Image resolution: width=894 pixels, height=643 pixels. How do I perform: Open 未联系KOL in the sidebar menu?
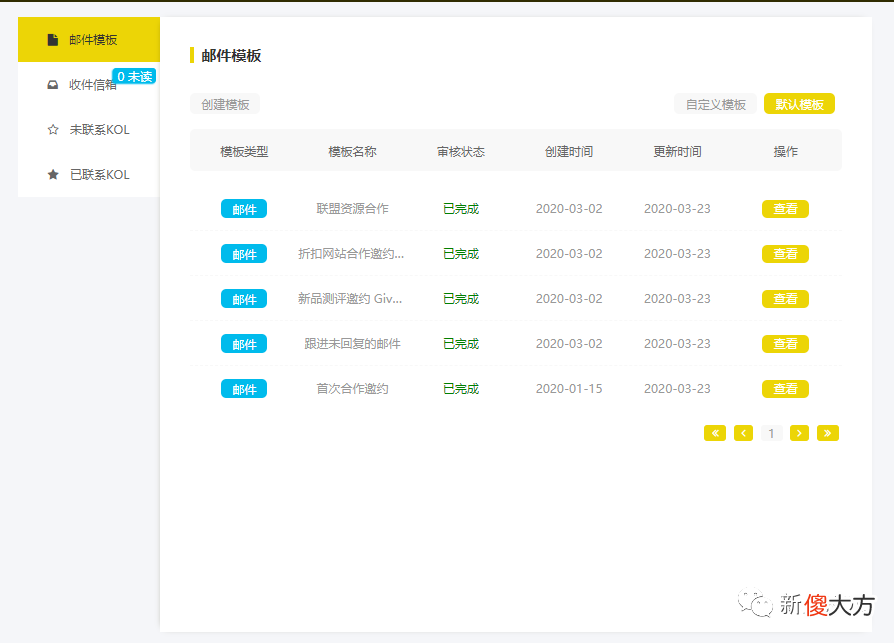(89, 129)
